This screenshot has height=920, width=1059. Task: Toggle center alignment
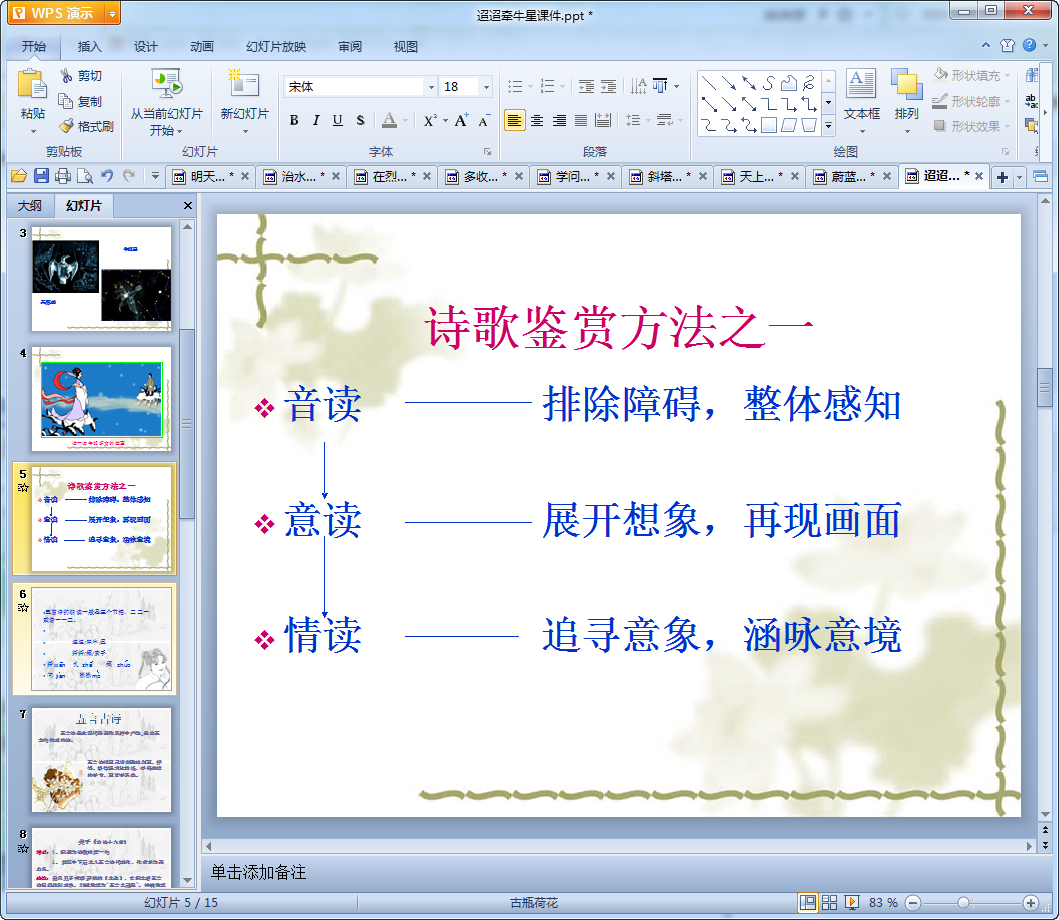pos(537,121)
